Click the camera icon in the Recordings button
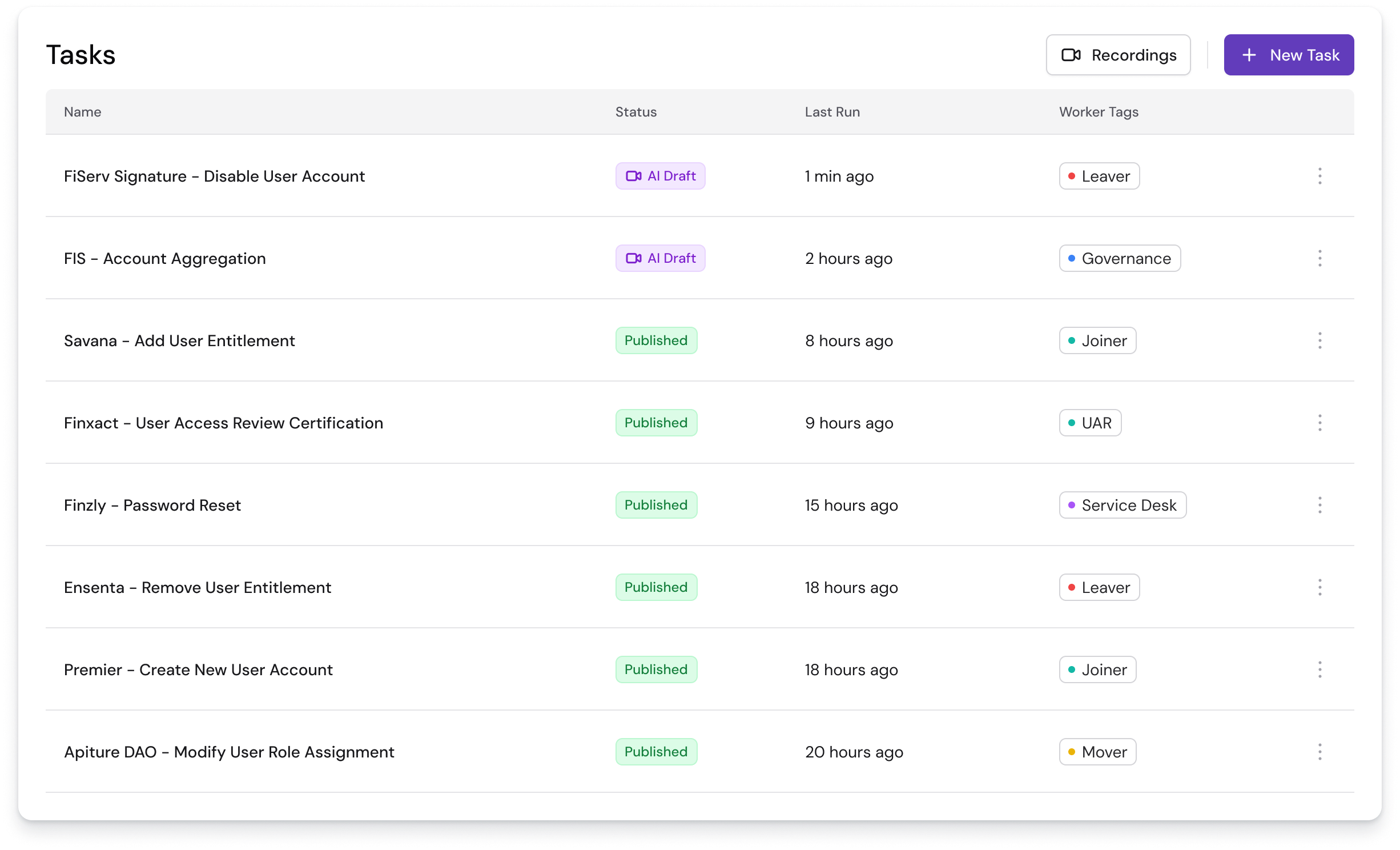This screenshot has width=1400, height=850. pos(1072,55)
